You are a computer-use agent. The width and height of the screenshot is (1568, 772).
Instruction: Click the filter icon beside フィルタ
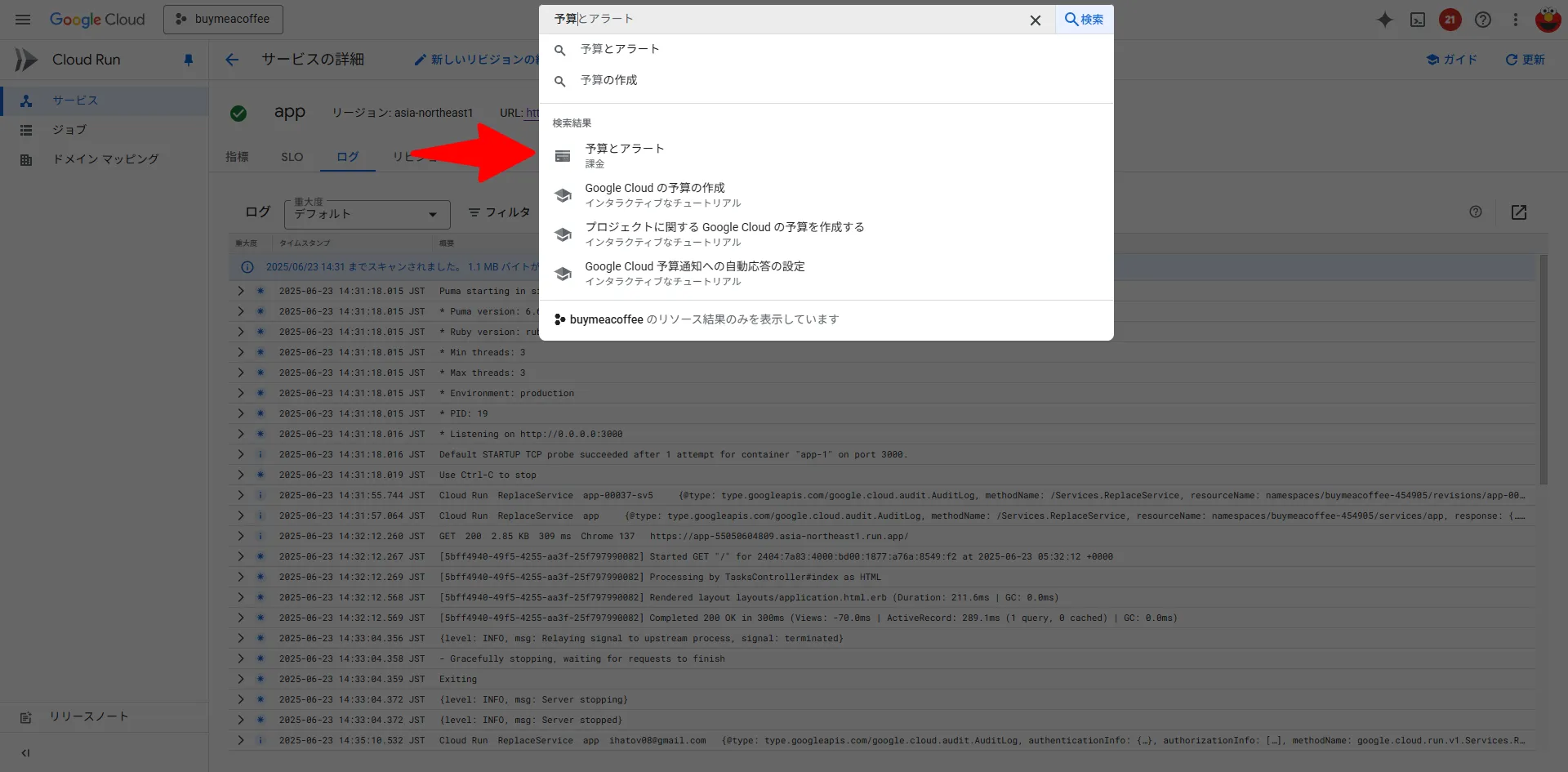(x=474, y=212)
